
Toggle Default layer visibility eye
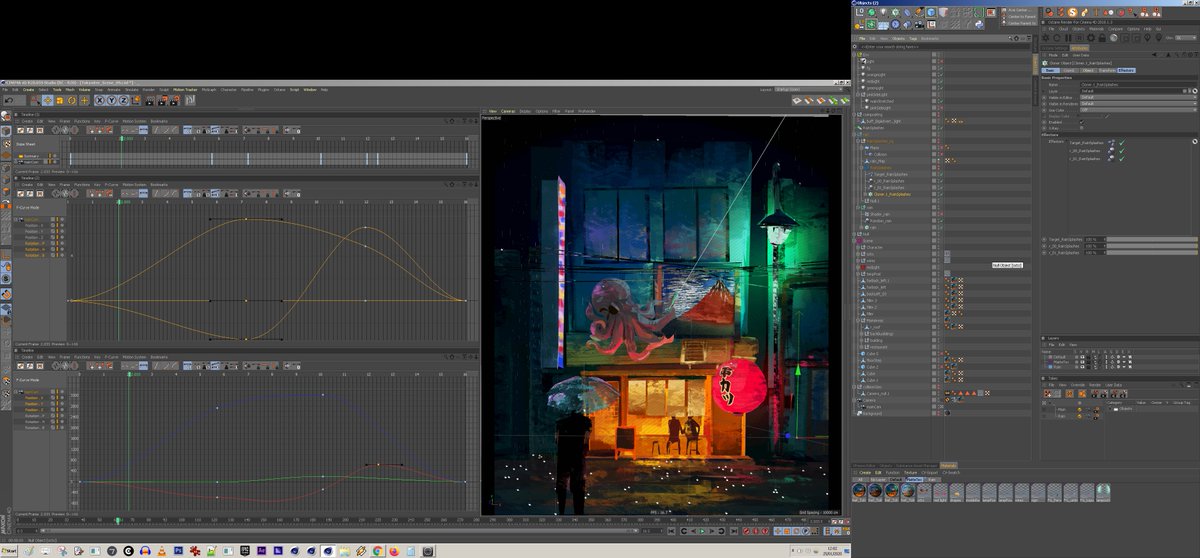click(1082, 357)
